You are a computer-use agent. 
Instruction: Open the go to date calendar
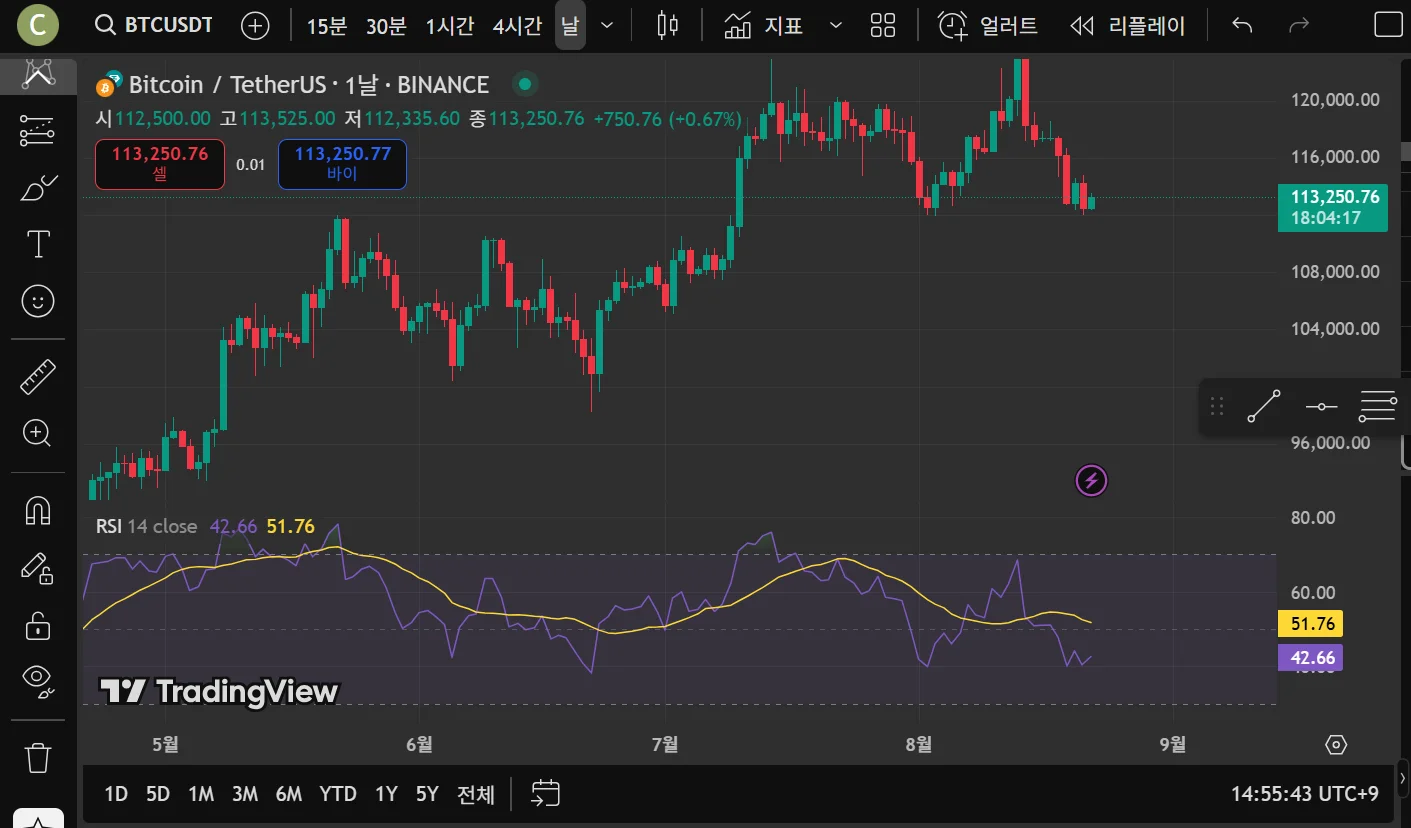[545, 794]
